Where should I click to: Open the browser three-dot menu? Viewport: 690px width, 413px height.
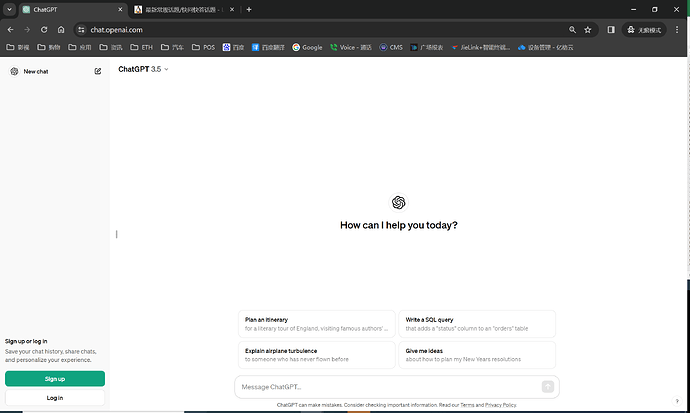tap(677, 29)
